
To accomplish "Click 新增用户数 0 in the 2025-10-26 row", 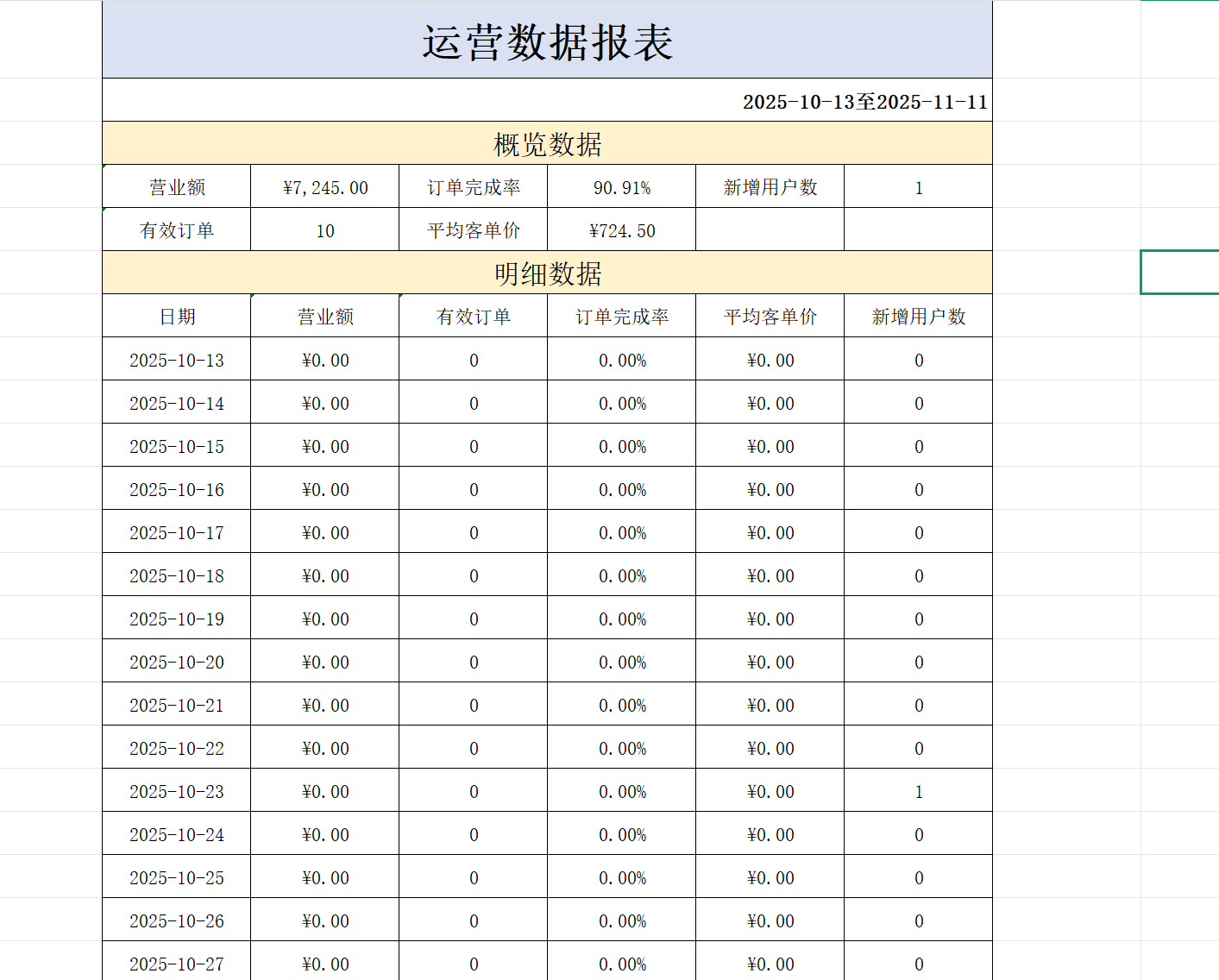I will coord(919,920).
